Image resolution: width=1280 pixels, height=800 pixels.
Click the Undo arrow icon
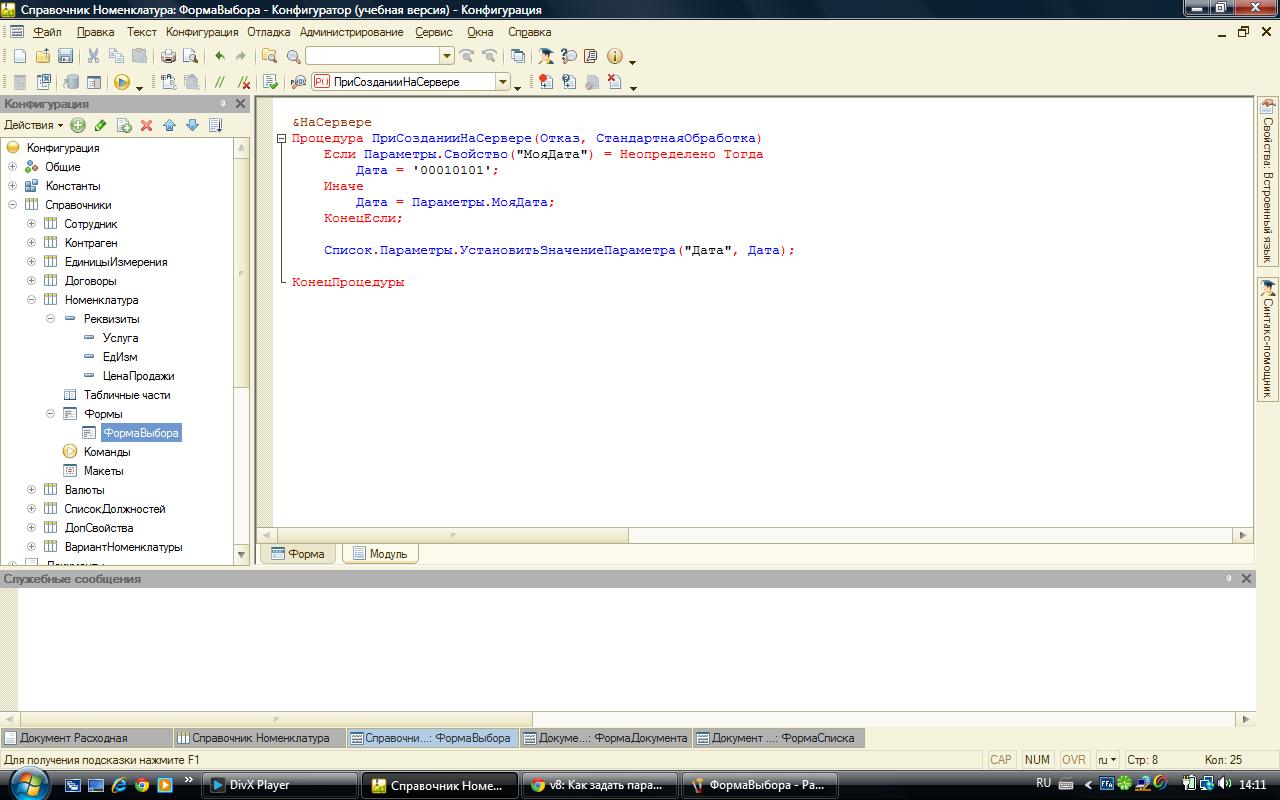tap(220, 57)
